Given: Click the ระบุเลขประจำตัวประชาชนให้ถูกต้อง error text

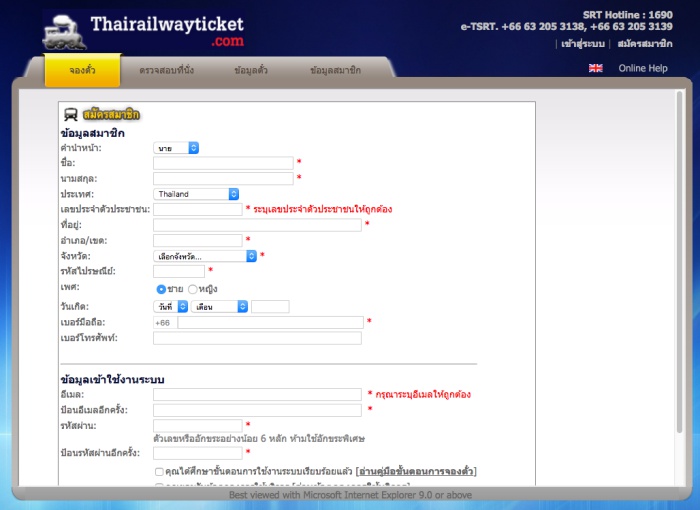Looking at the screenshot, I should pos(323,209).
